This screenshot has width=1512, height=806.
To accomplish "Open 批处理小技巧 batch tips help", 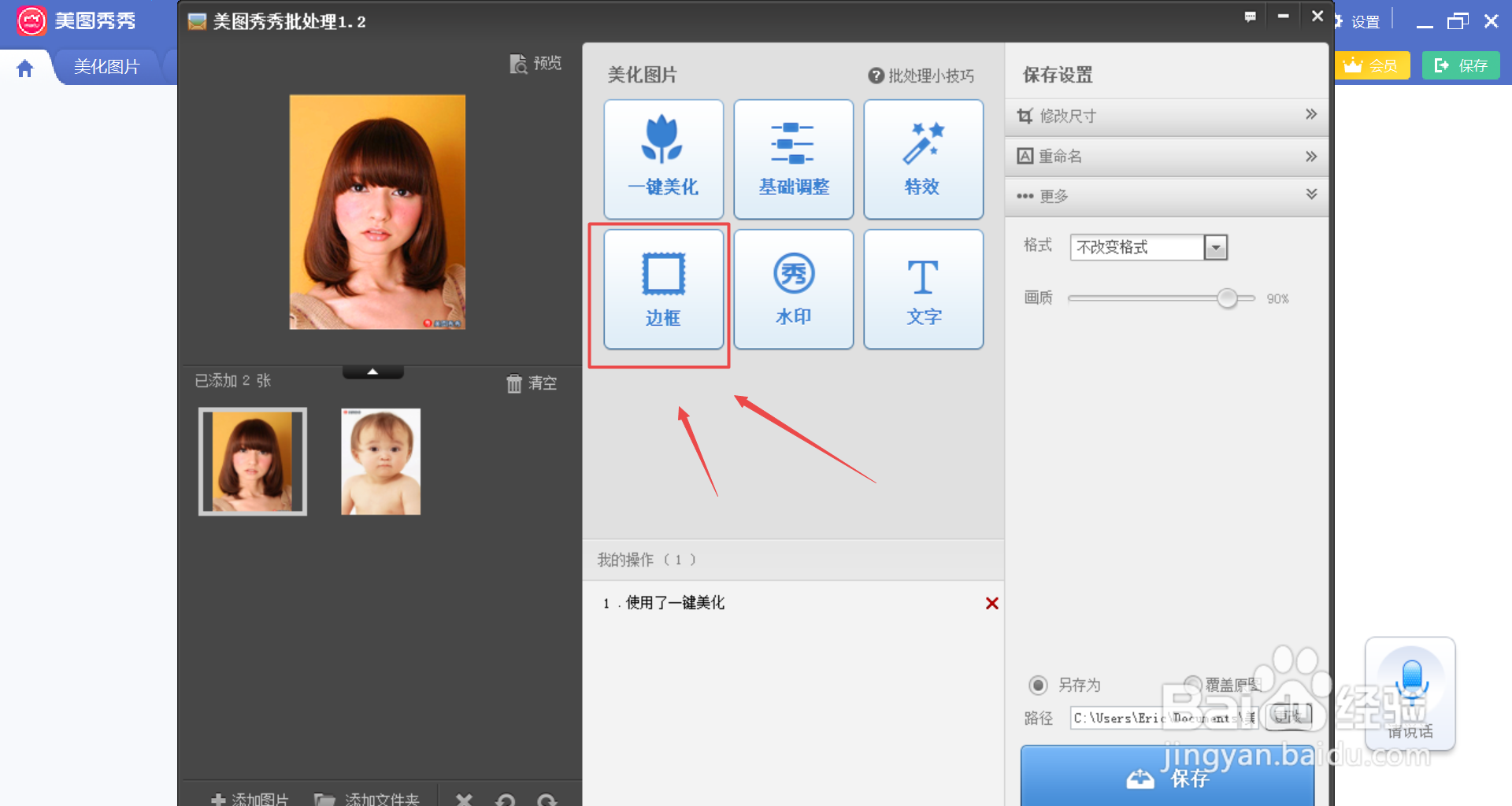I will (x=921, y=76).
